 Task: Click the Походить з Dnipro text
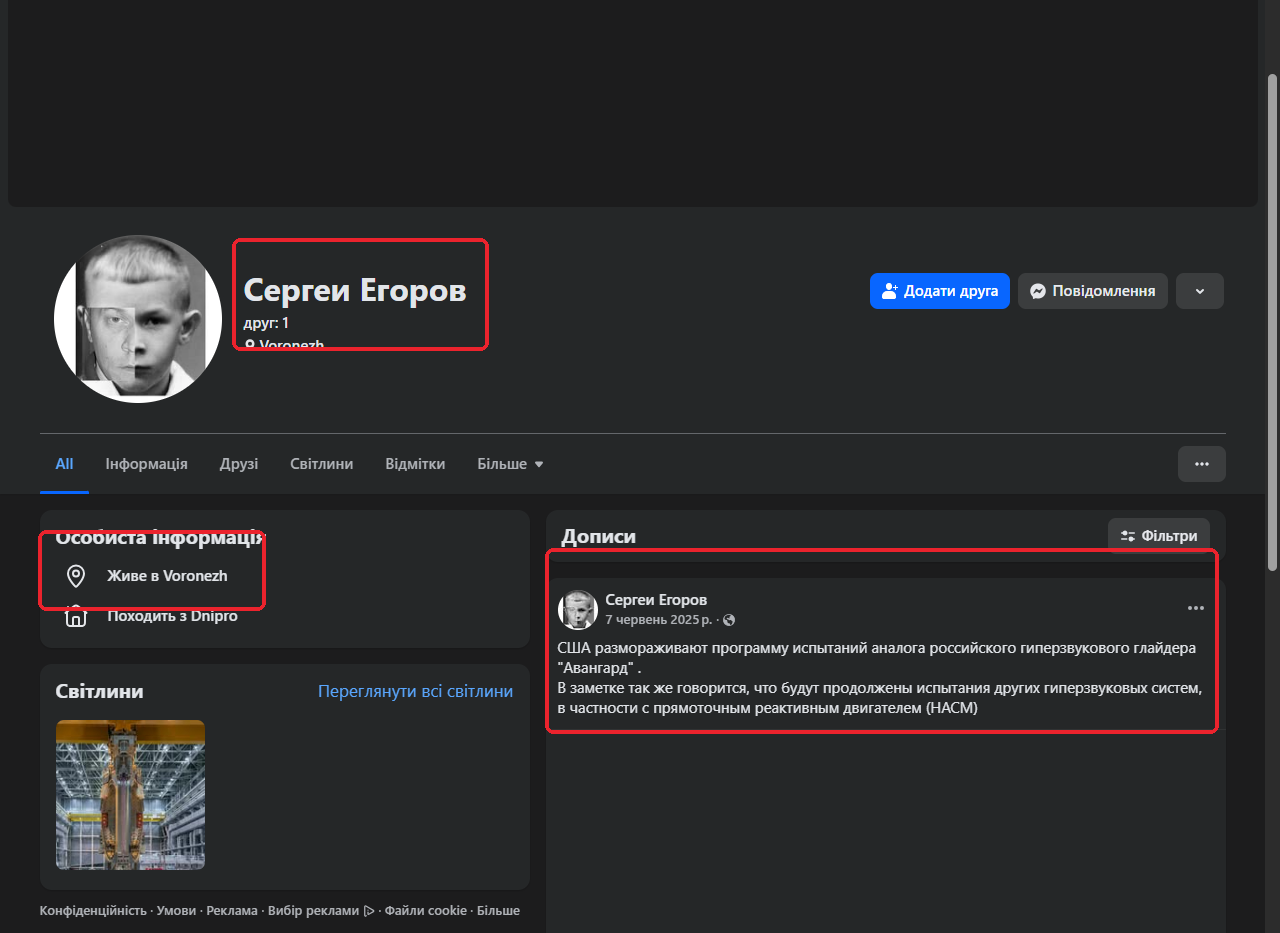pyautogui.click(x=172, y=616)
